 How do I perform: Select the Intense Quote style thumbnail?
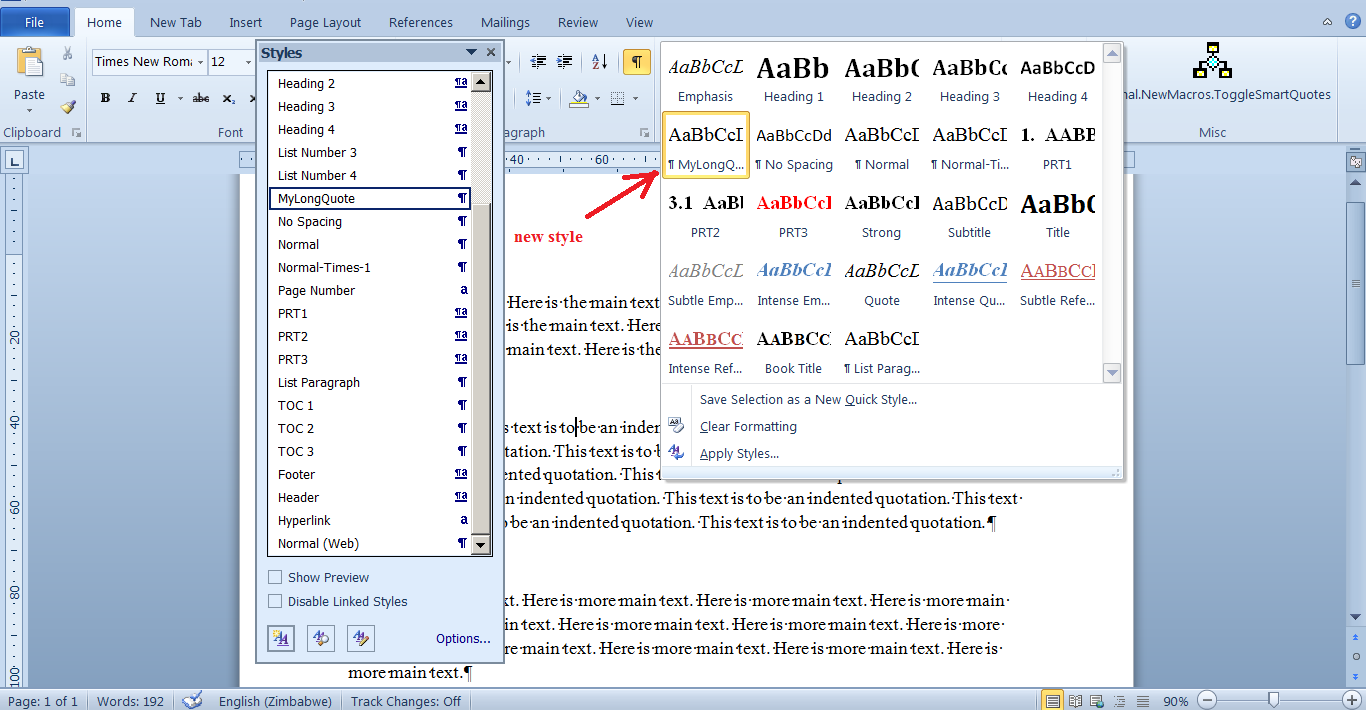point(969,283)
